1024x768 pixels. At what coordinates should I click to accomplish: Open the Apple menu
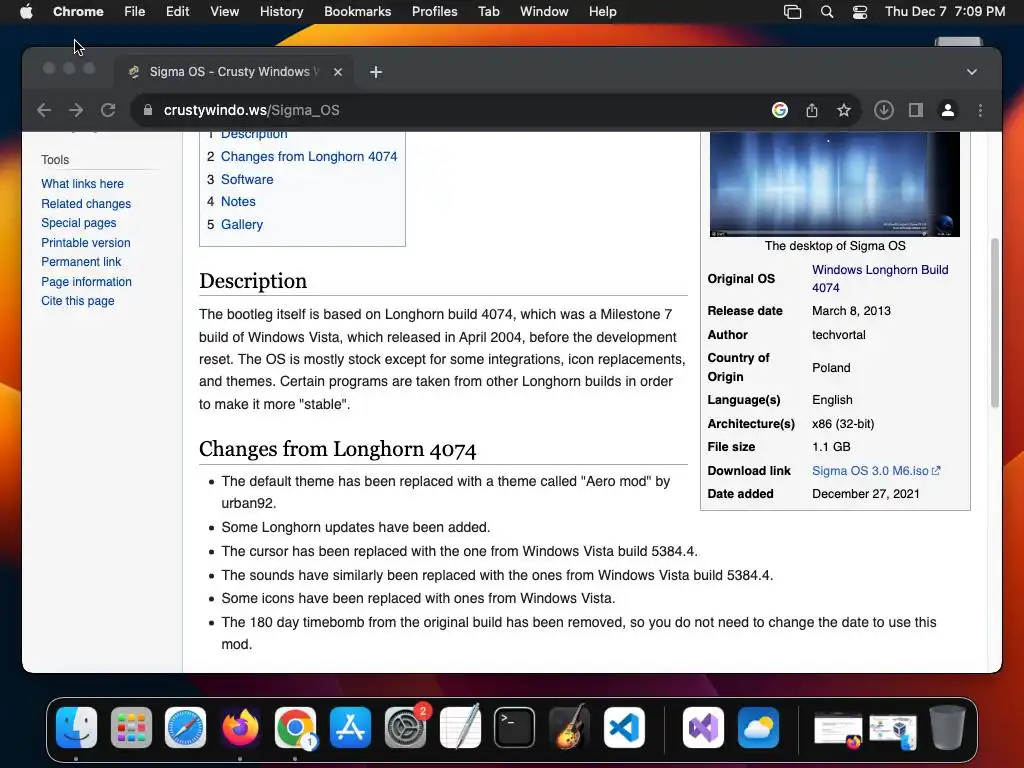coord(26,12)
